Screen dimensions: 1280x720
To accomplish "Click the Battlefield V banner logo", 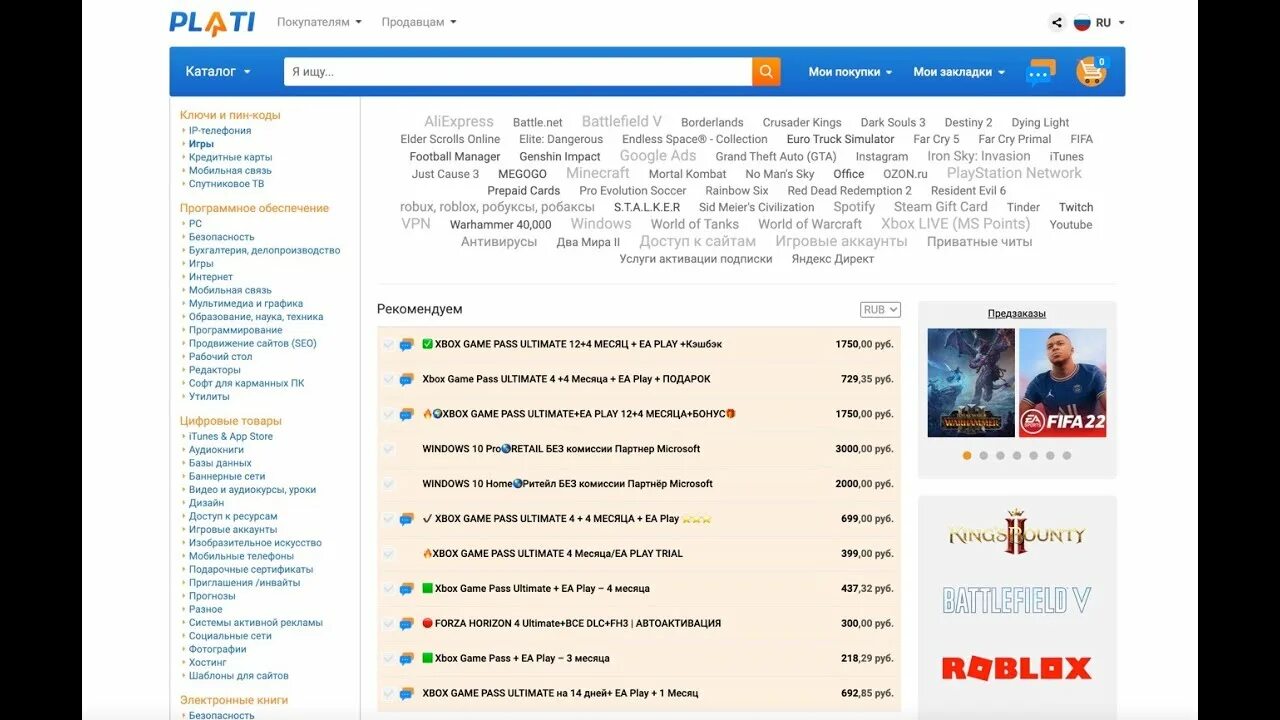I will pyautogui.click(x=1016, y=600).
